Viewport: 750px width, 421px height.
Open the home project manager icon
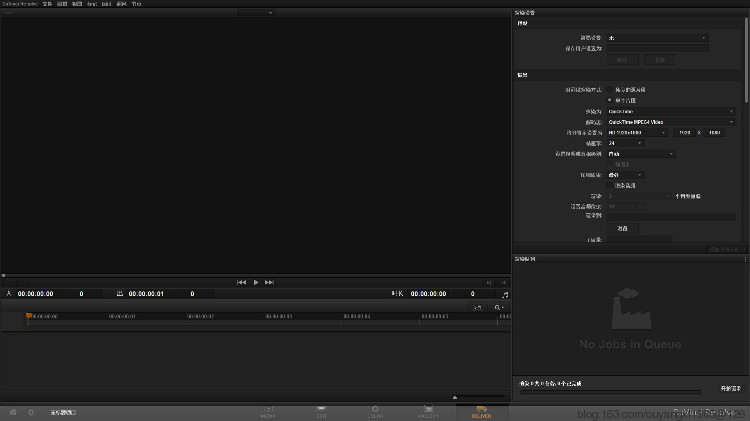(x=13, y=412)
